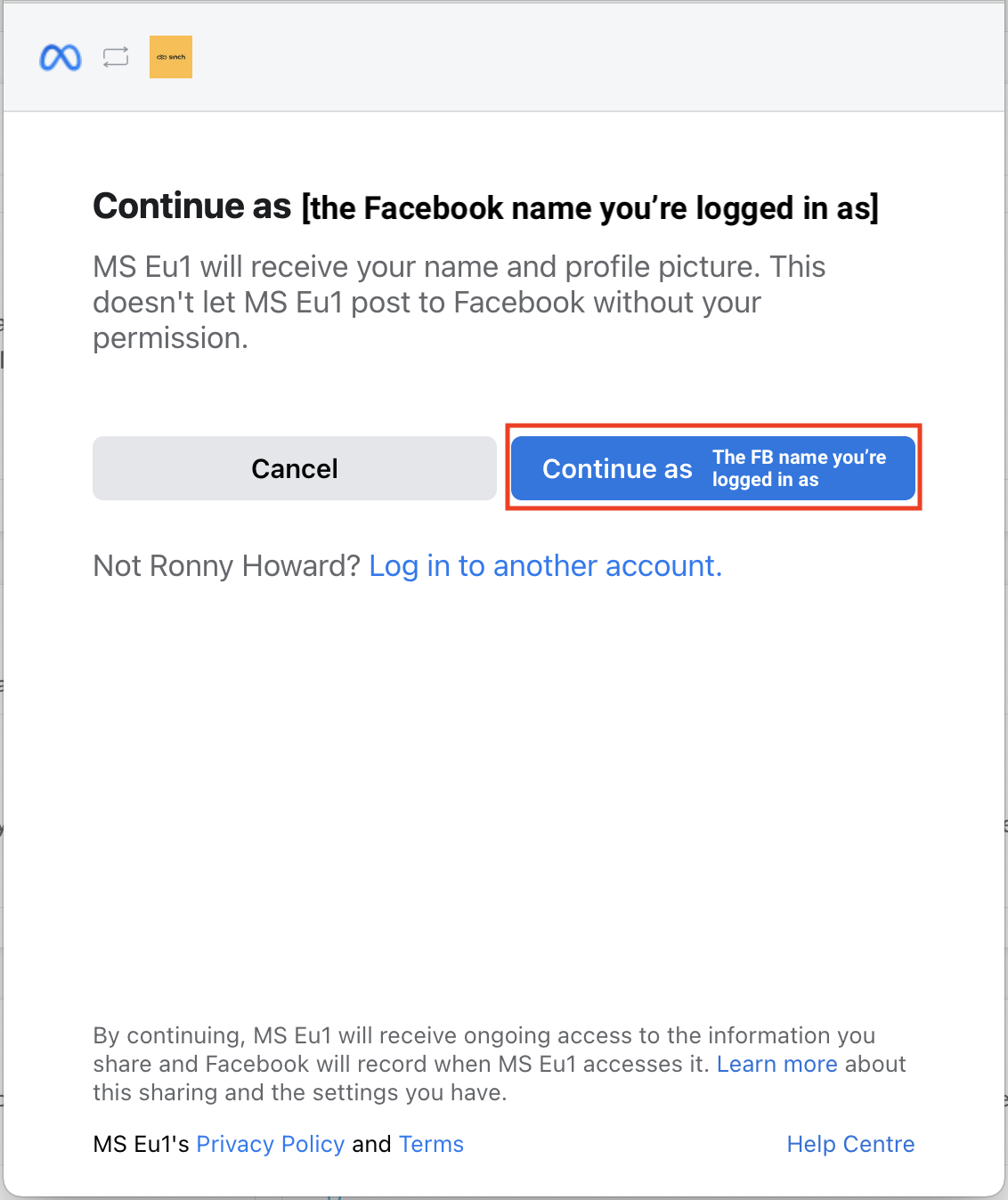Cancel the Facebook login request

coord(295,468)
